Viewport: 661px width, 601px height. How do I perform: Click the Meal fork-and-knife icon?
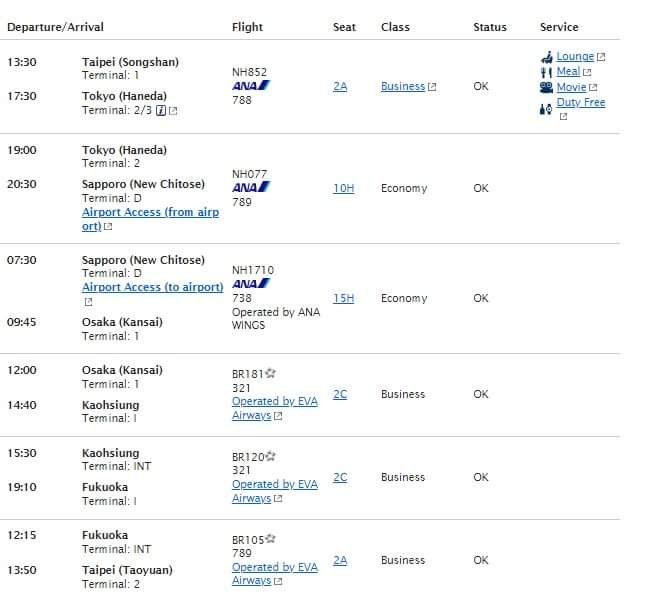pos(546,72)
